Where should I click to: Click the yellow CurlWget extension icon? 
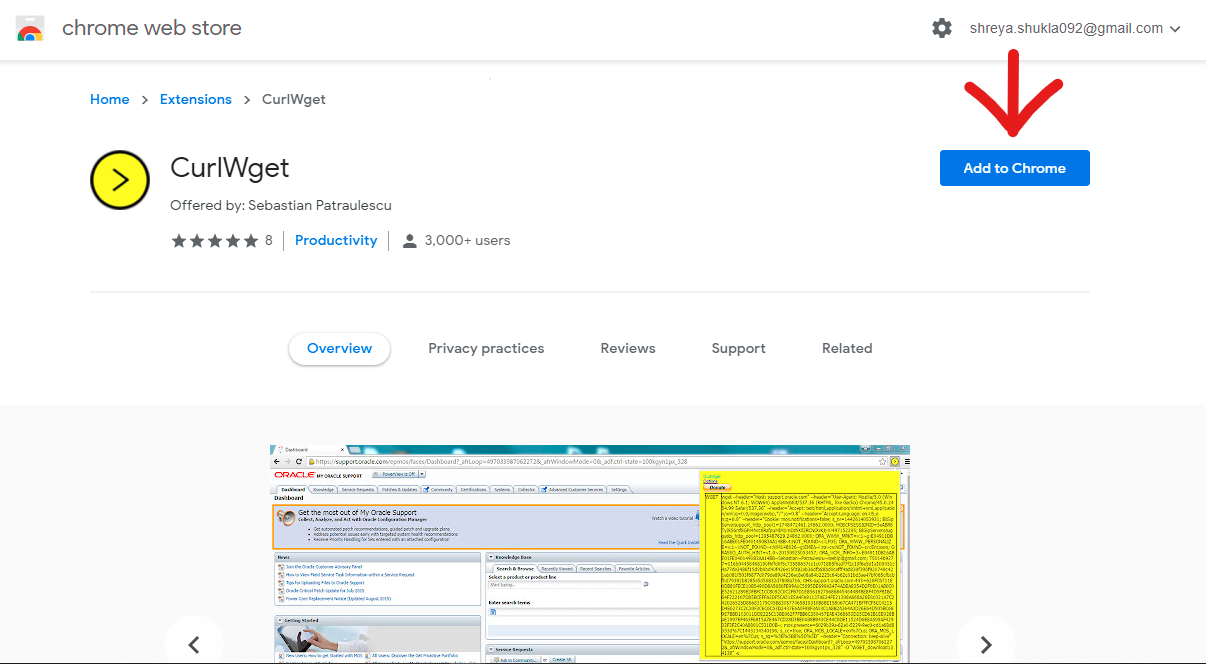120,180
